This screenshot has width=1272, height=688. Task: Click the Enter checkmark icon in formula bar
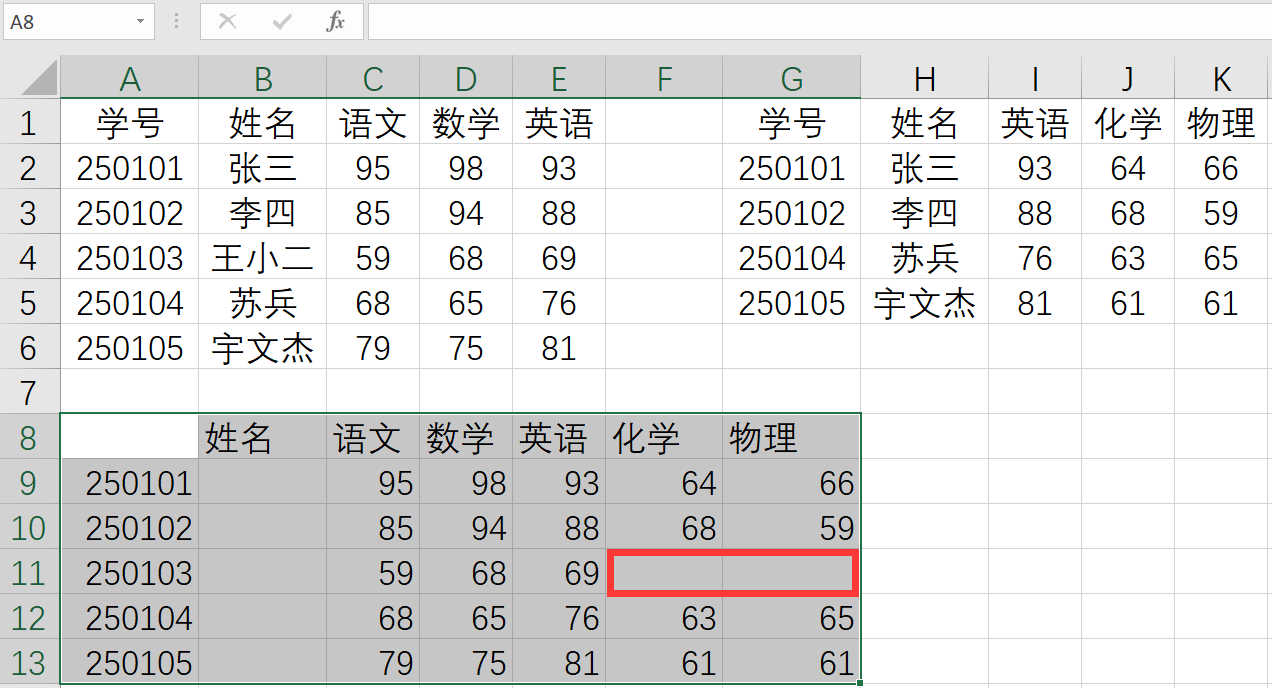282,21
